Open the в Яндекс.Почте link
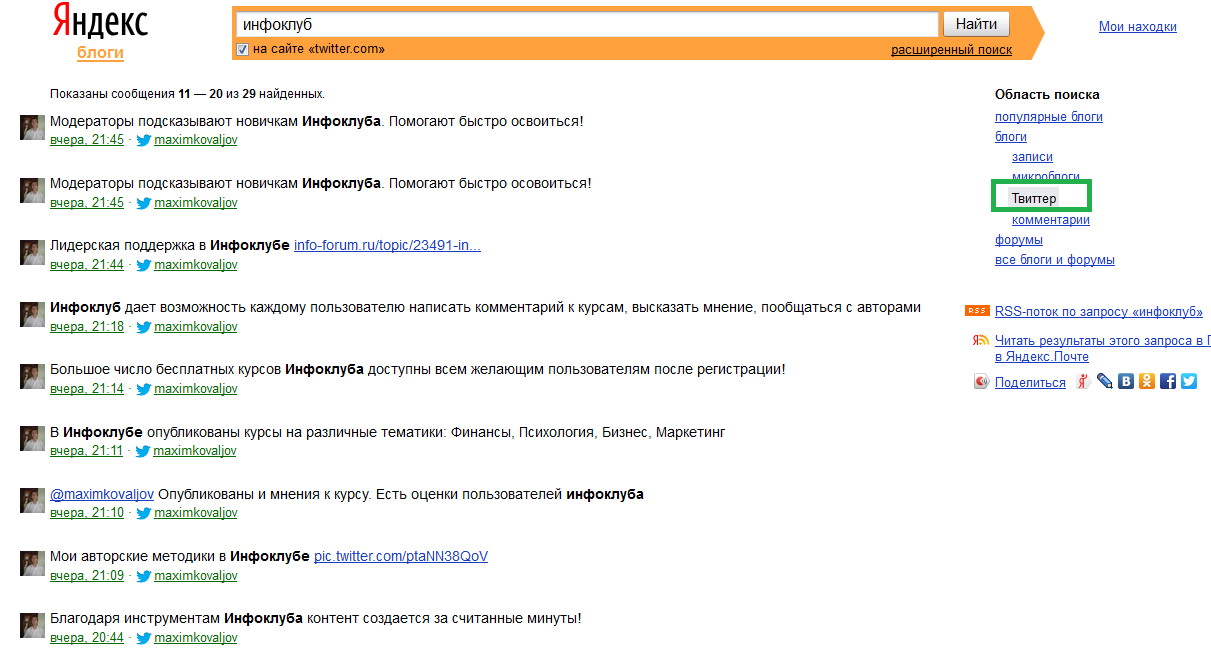 pyautogui.click(x=1042, y=357)
